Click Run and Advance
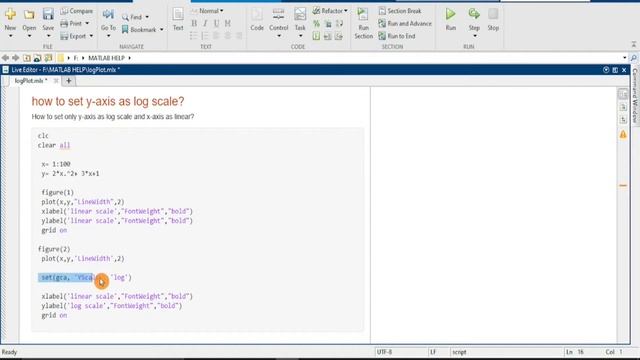 [x=405, y=24]
